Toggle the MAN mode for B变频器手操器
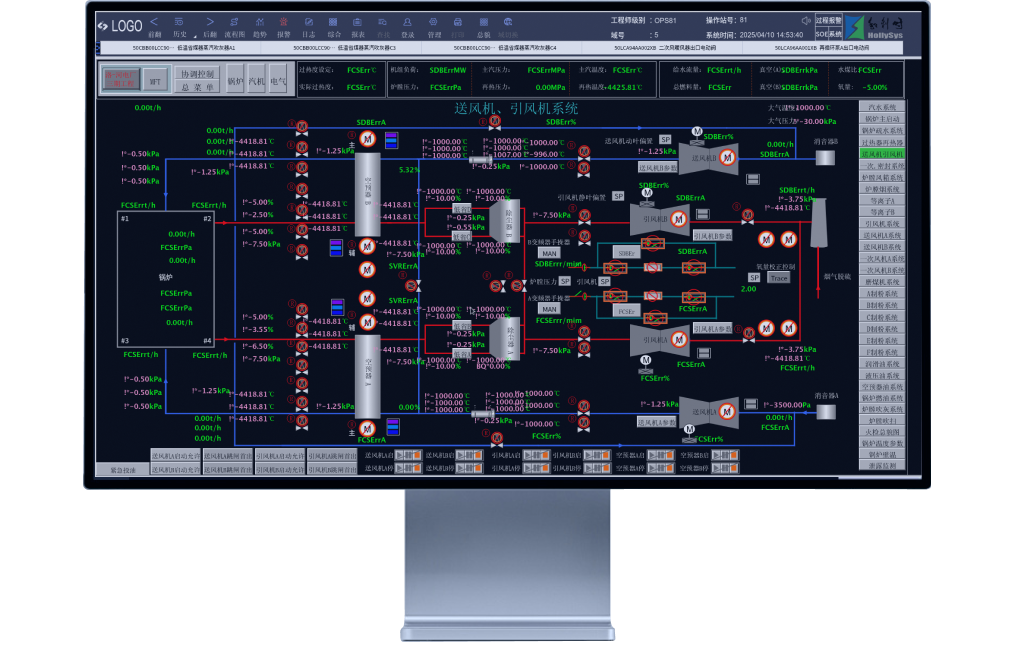Image resolution: width=1014 pixels, height=654 pixels. (x=549, y=253)
